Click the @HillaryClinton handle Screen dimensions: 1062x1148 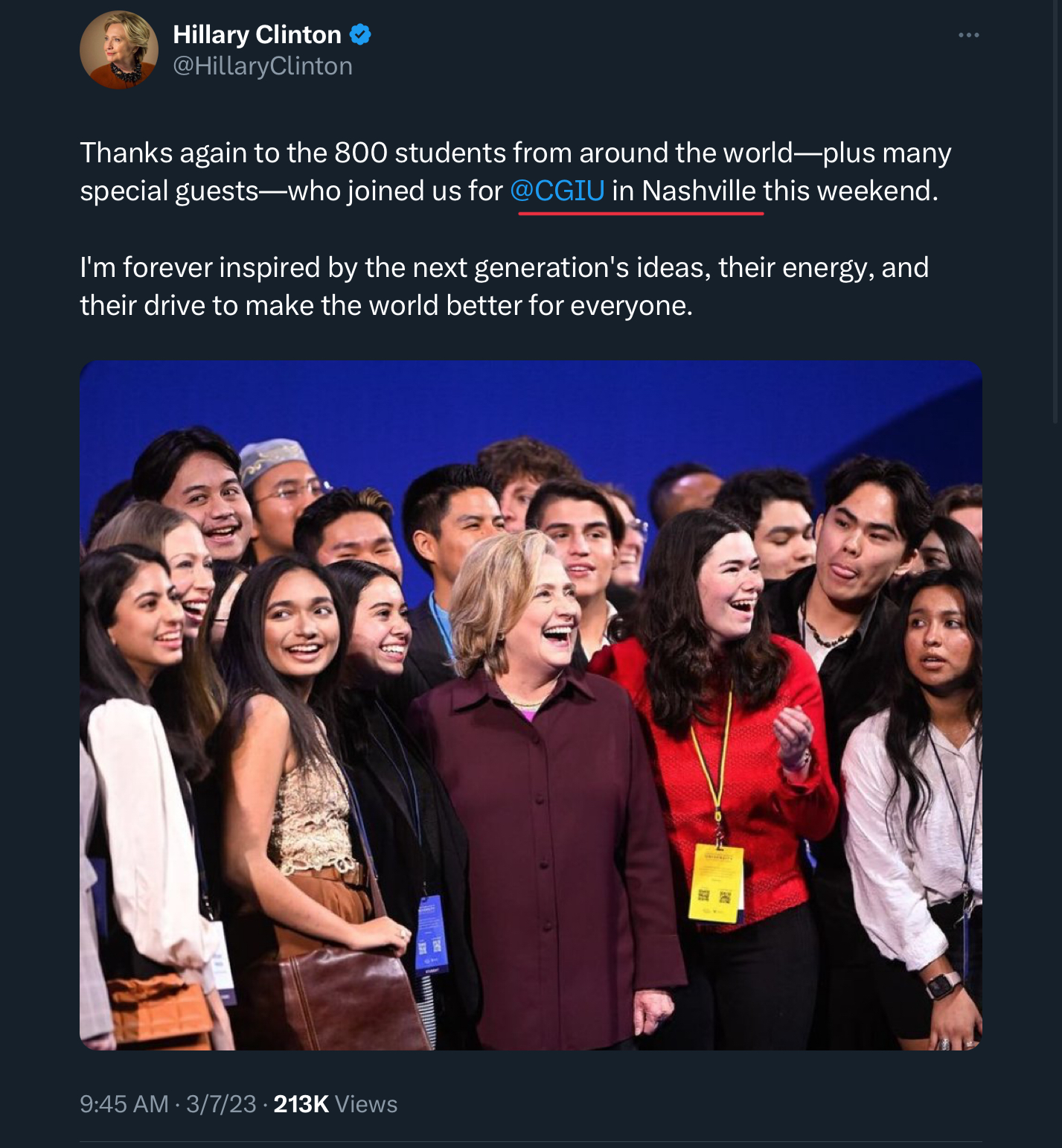[263, 66]
